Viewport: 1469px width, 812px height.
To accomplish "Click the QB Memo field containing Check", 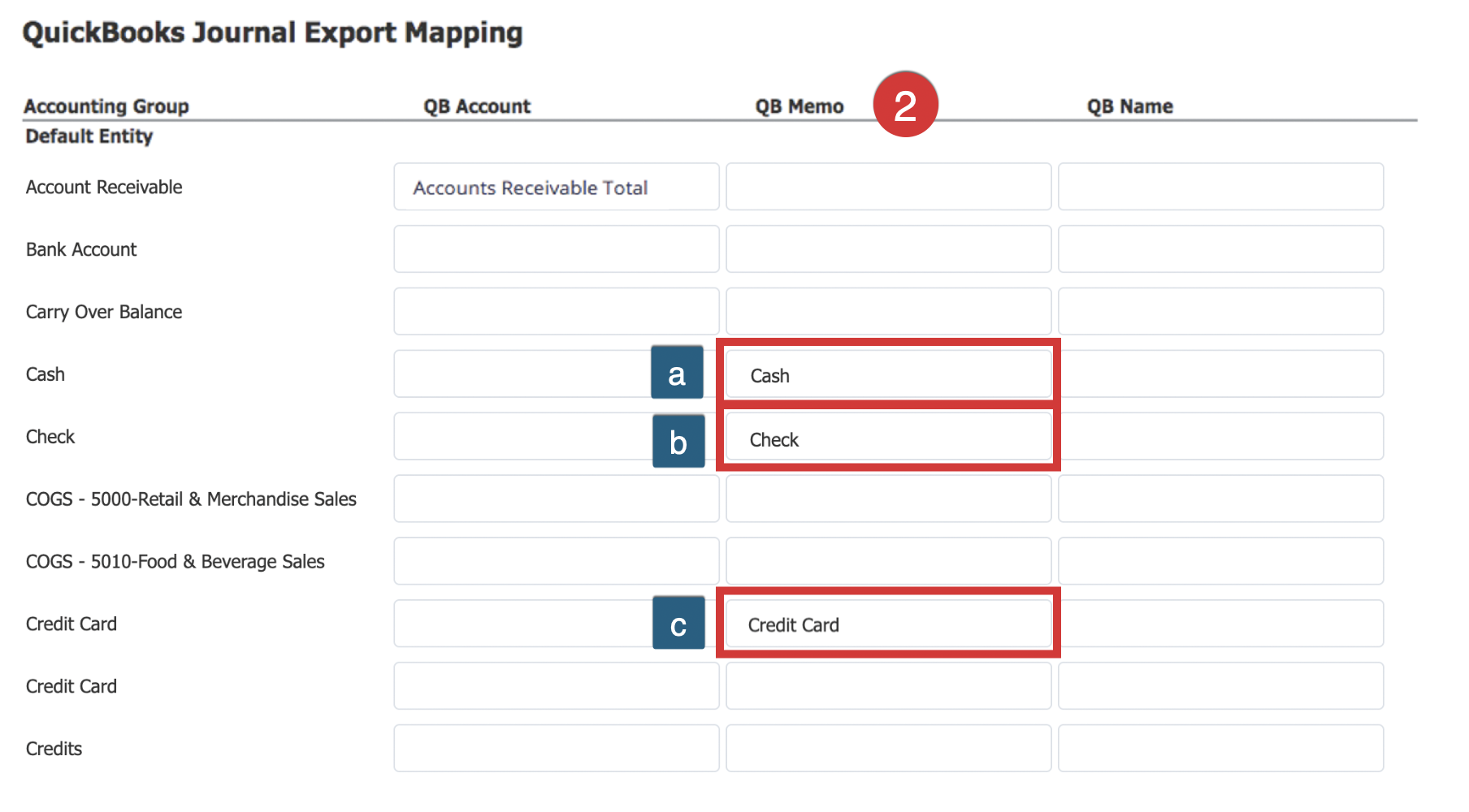I will (x=888, y=438).
